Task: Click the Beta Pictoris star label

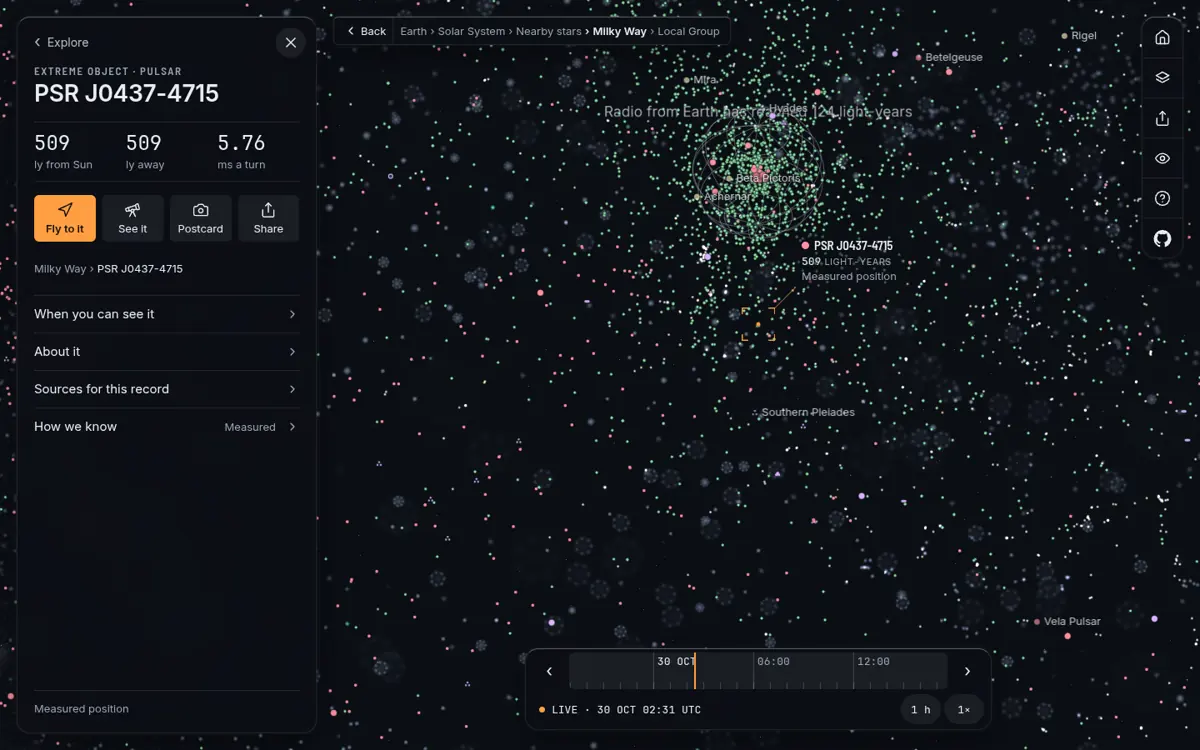Action: pos(768,178)
